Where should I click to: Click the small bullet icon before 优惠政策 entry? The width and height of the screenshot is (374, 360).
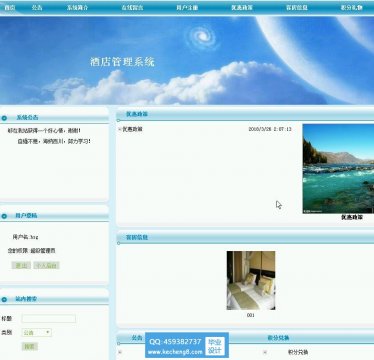[x=120, y=129]
